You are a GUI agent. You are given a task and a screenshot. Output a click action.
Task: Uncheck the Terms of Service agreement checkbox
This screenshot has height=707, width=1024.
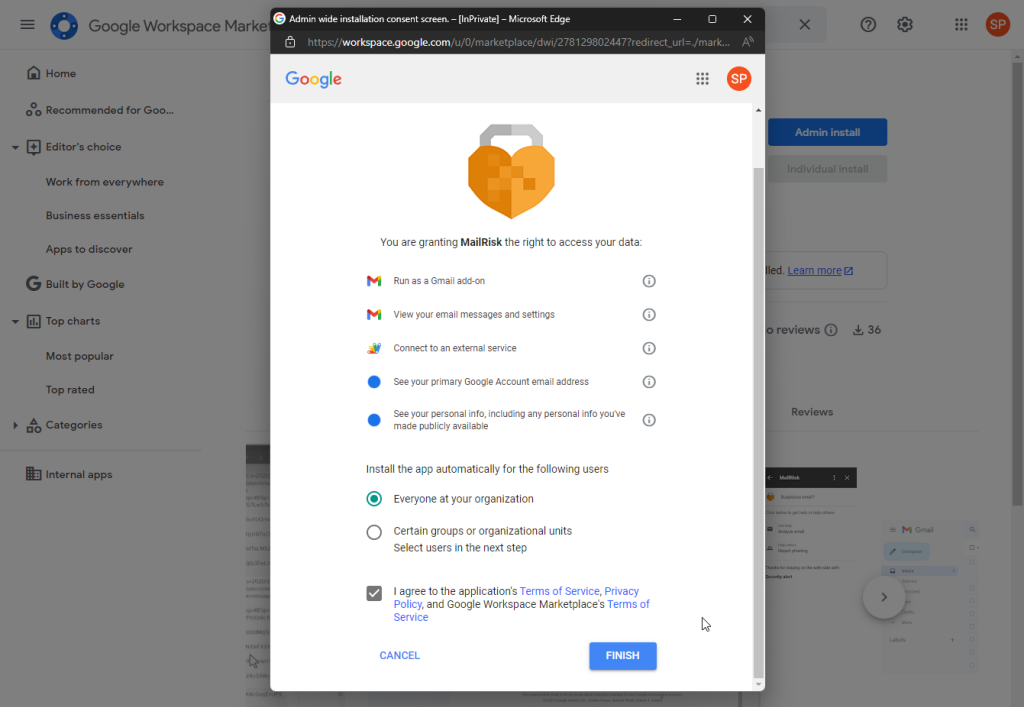coord(374,593)
